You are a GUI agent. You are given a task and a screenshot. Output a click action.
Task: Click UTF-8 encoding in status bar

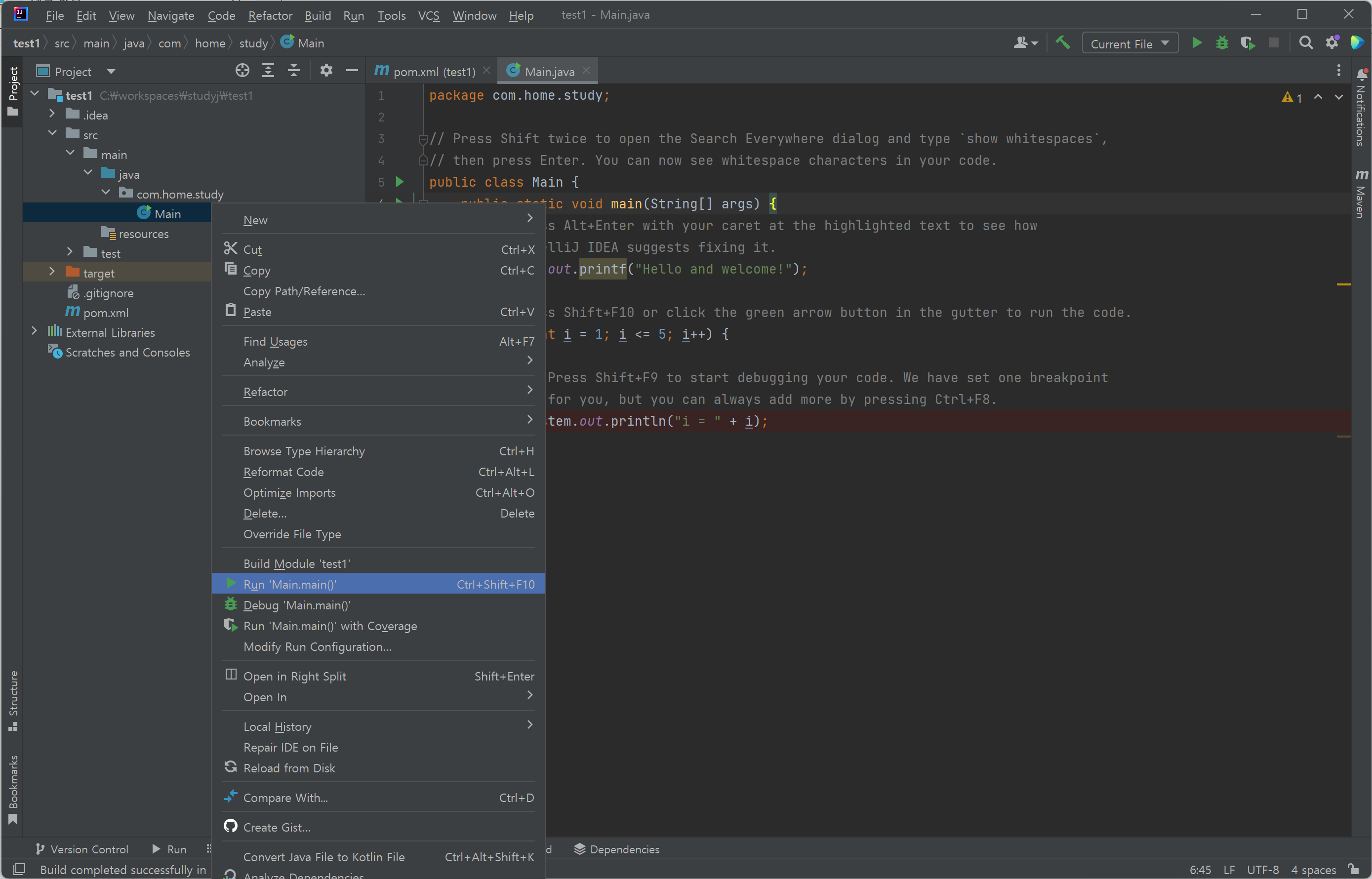click(1262, 870)
